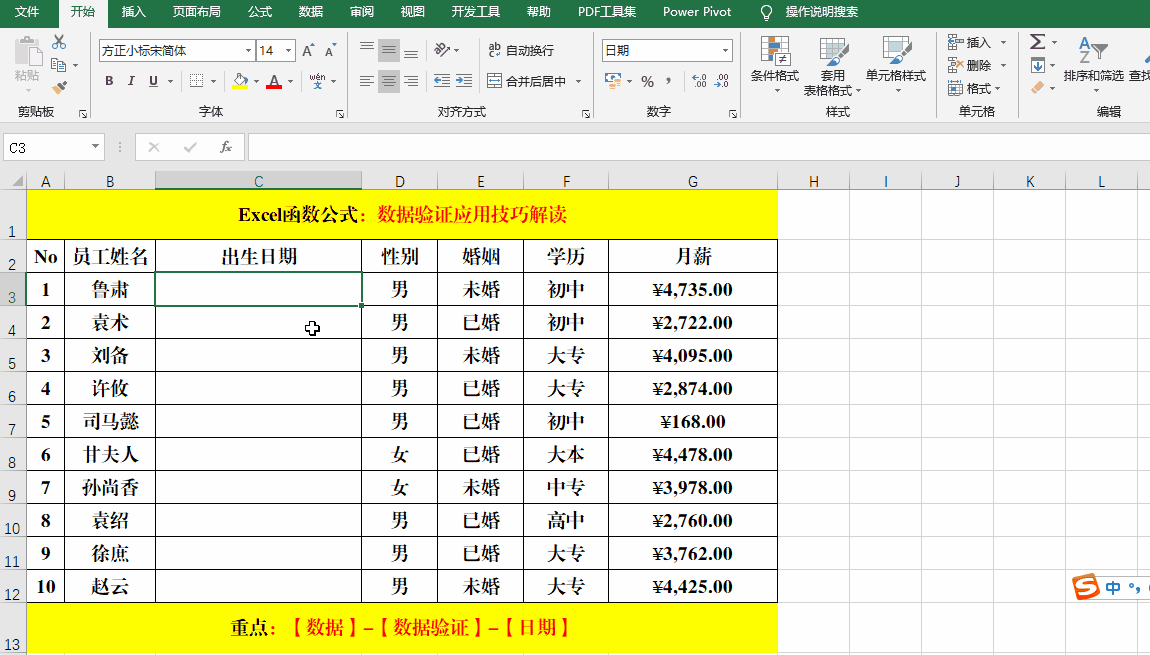The height and width of the screenshot is (655, 1150).
Task: Apply yellow fill color bucket
Action: (x=240, y=81)
